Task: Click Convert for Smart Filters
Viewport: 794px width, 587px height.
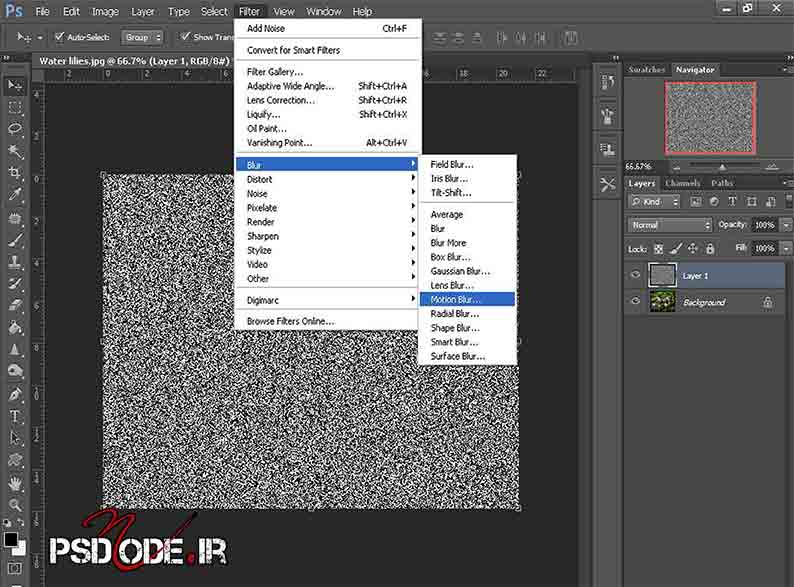Action: click(327, 50)
